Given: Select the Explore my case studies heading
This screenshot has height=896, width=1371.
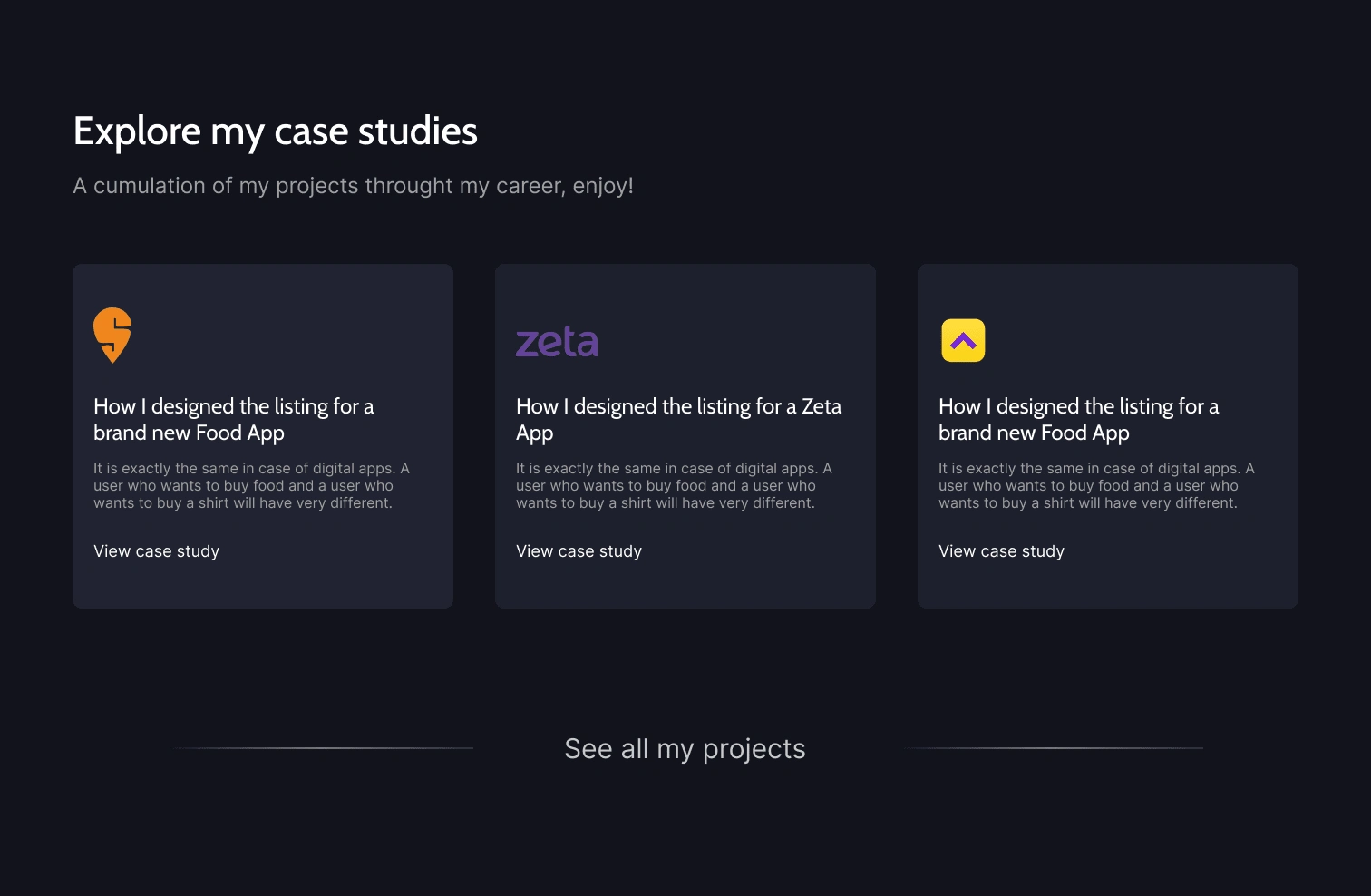Looking at the screenshot, I should (x=275, y=131).
